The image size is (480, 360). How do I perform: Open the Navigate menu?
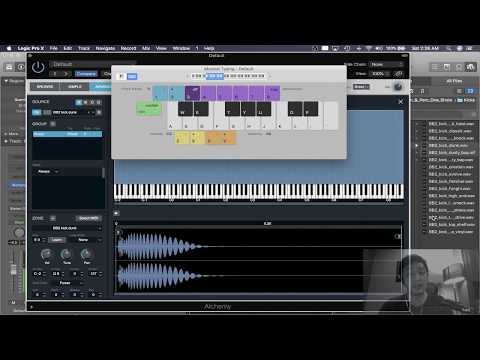pos(105,48)
